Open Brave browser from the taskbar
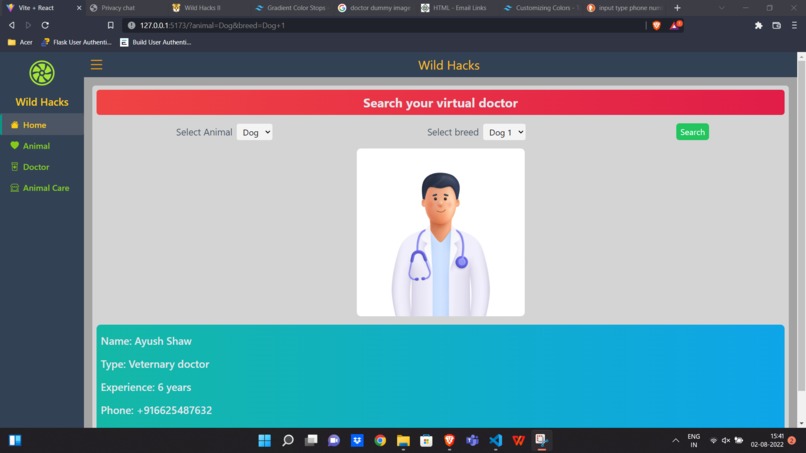Viewport: 806px width, 453px height. [449, 440]
